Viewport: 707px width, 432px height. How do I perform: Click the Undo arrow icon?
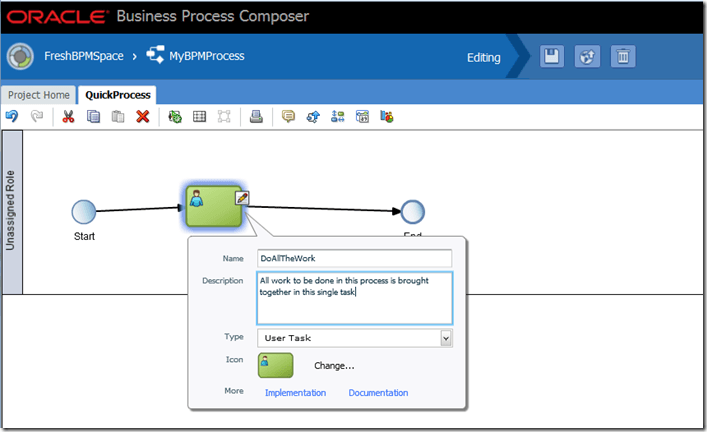click(12, 116)
